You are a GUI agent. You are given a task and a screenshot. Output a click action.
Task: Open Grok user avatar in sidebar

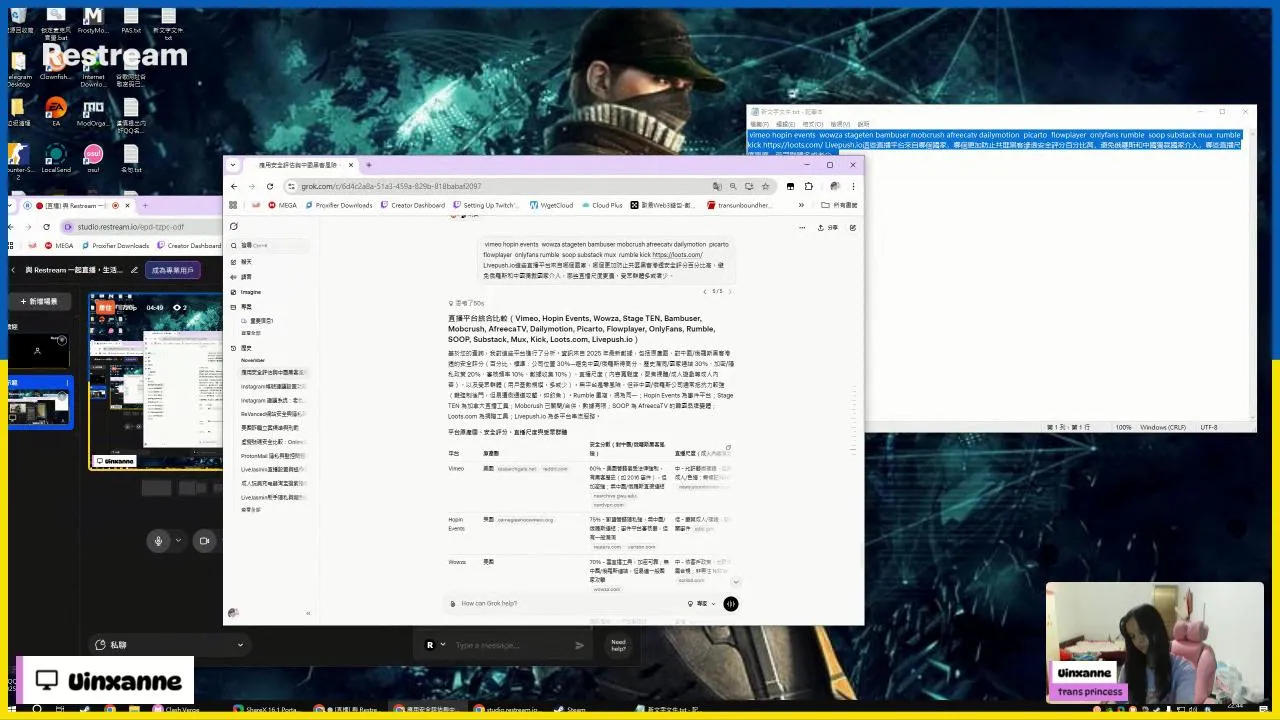point(233,613)
